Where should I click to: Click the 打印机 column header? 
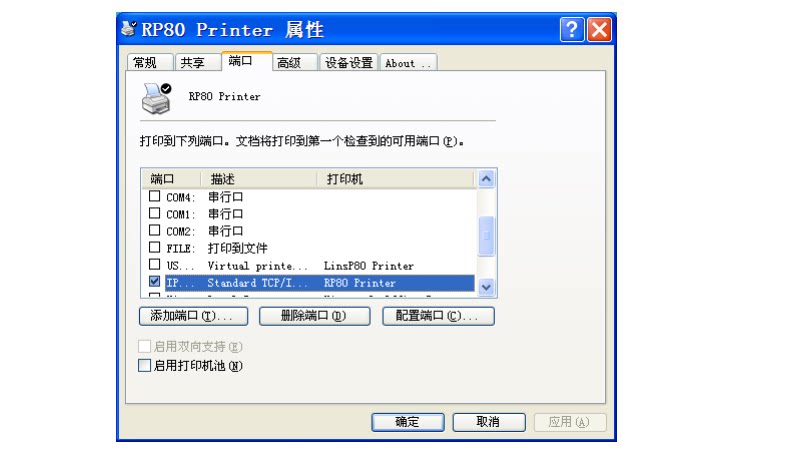point(395,179)
